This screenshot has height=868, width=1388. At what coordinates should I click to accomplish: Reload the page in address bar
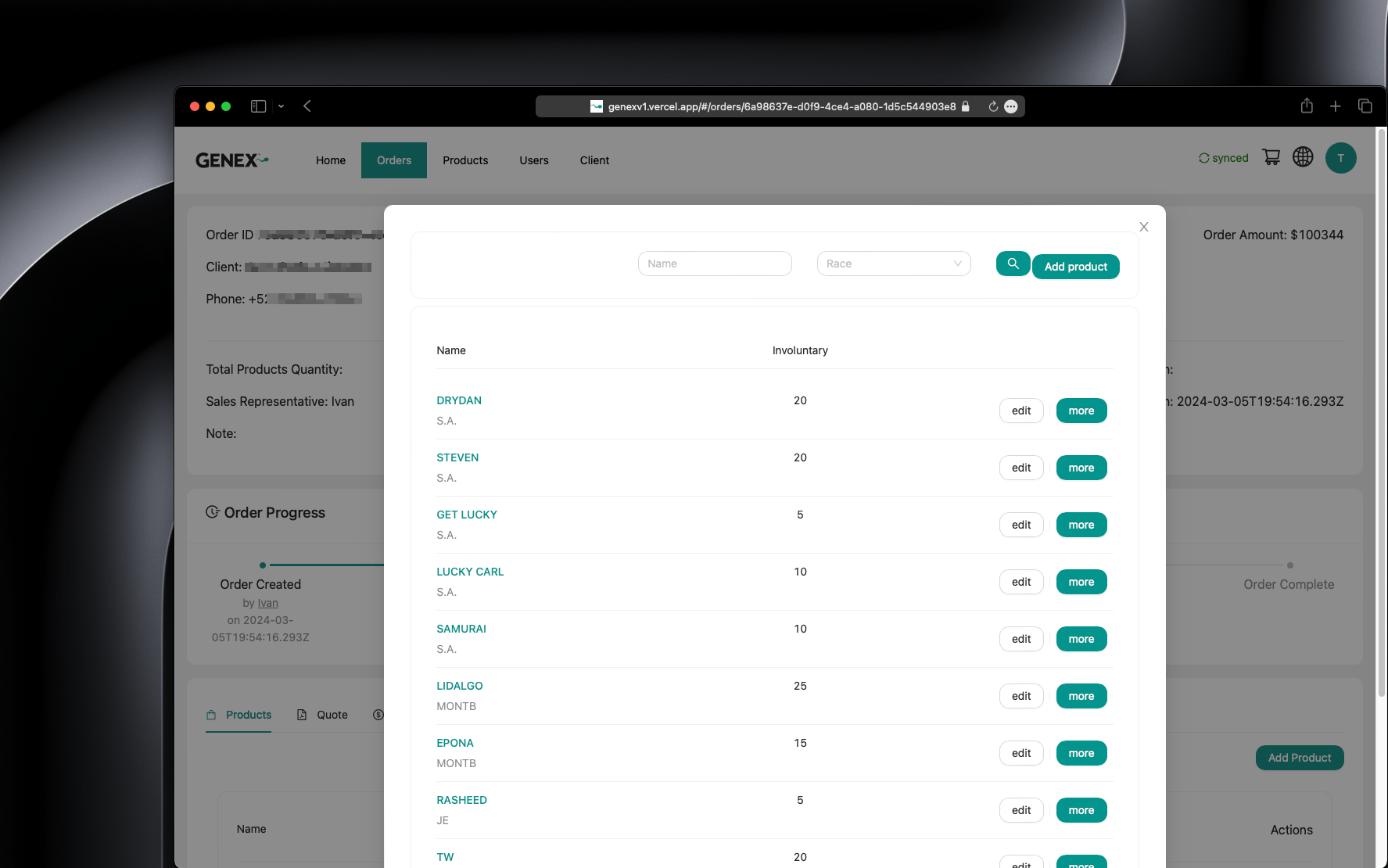992,106
